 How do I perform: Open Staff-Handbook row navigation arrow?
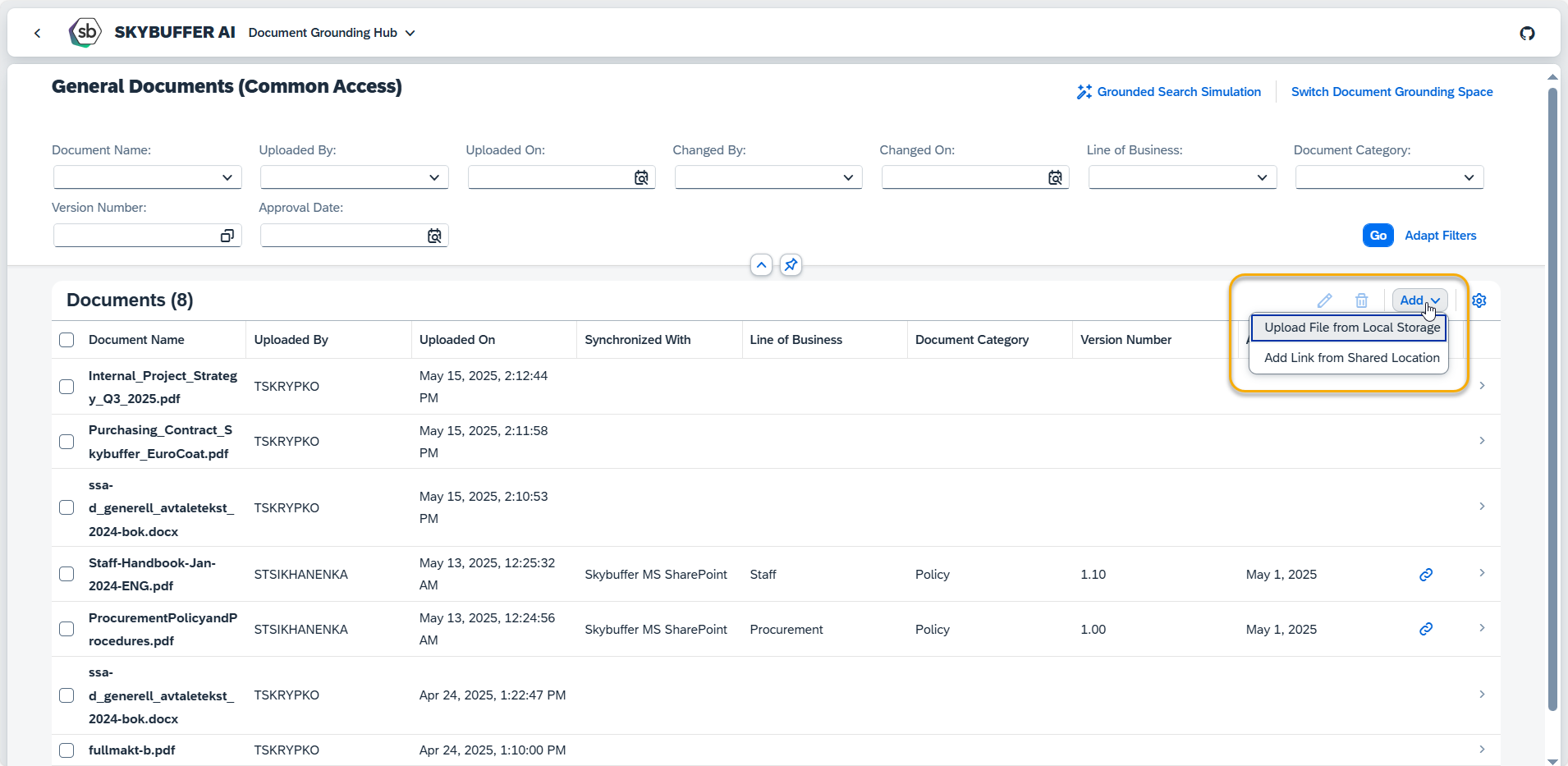coord(1482,573)
